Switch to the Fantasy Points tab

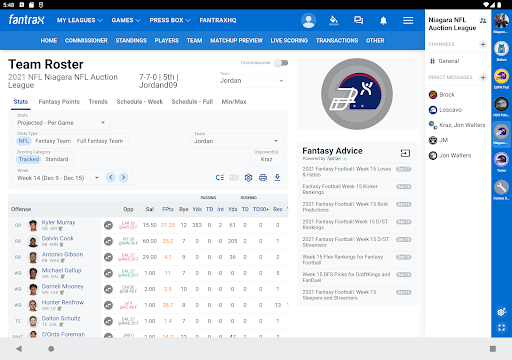[59, 102]
